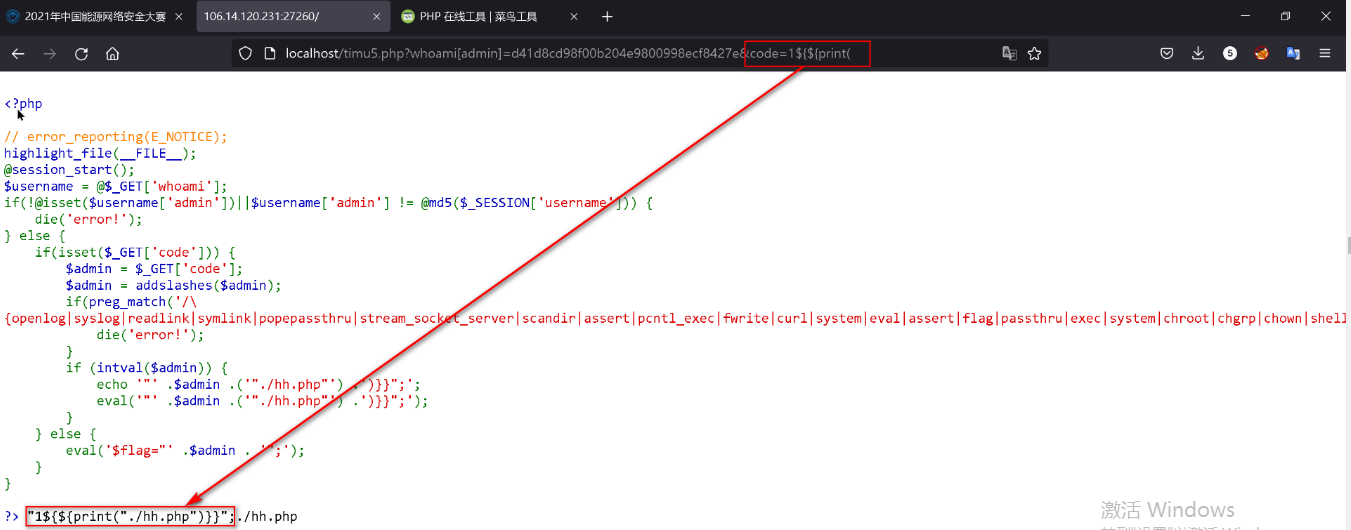This screenshot has width=1351, height=530.
Task: Click the @session_start() line
Action: pyautogui.click(x=69, y=170)
